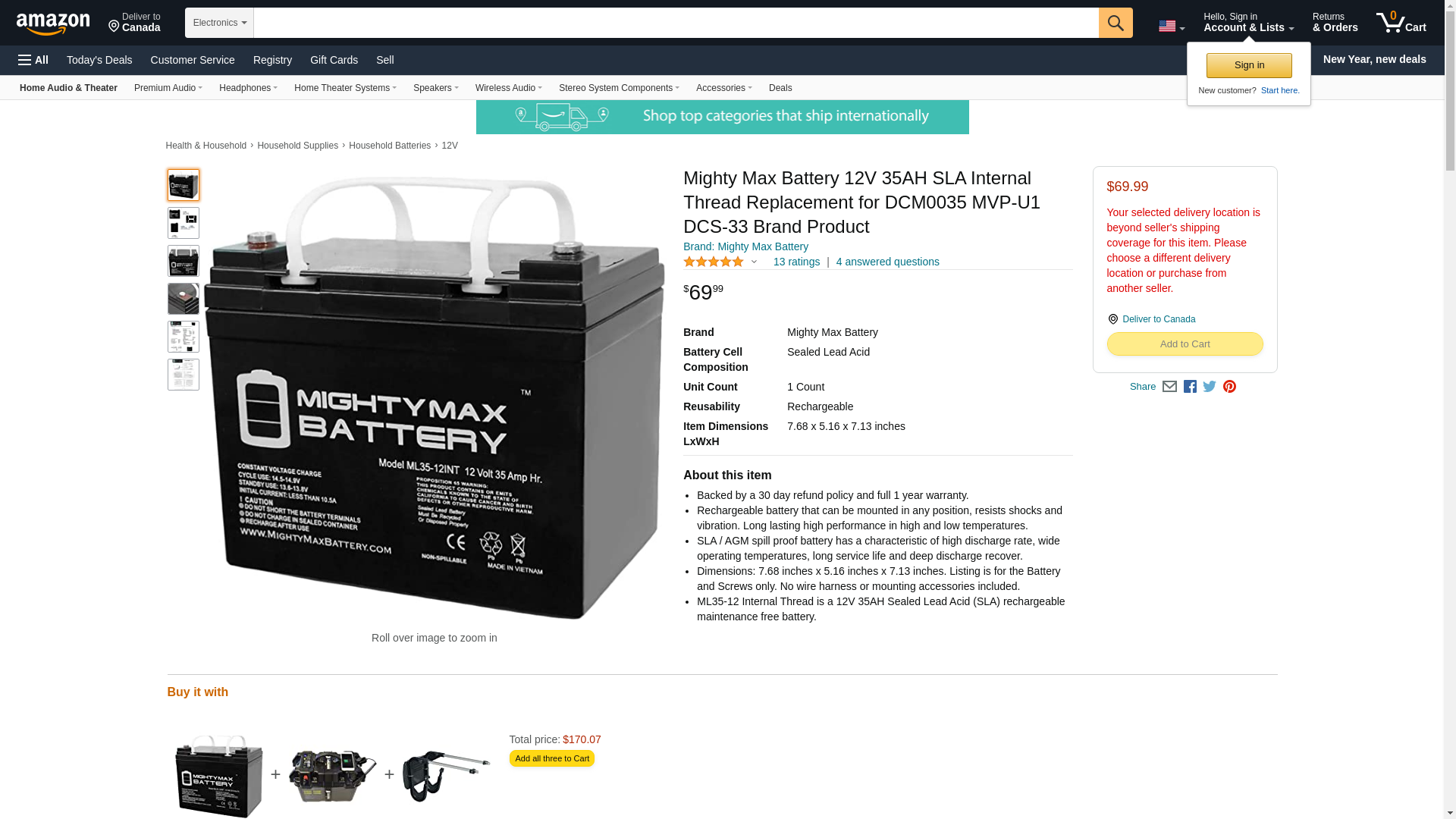Click into the search input field
This screenshot has height=819, width=1456.
pos(676,23)
